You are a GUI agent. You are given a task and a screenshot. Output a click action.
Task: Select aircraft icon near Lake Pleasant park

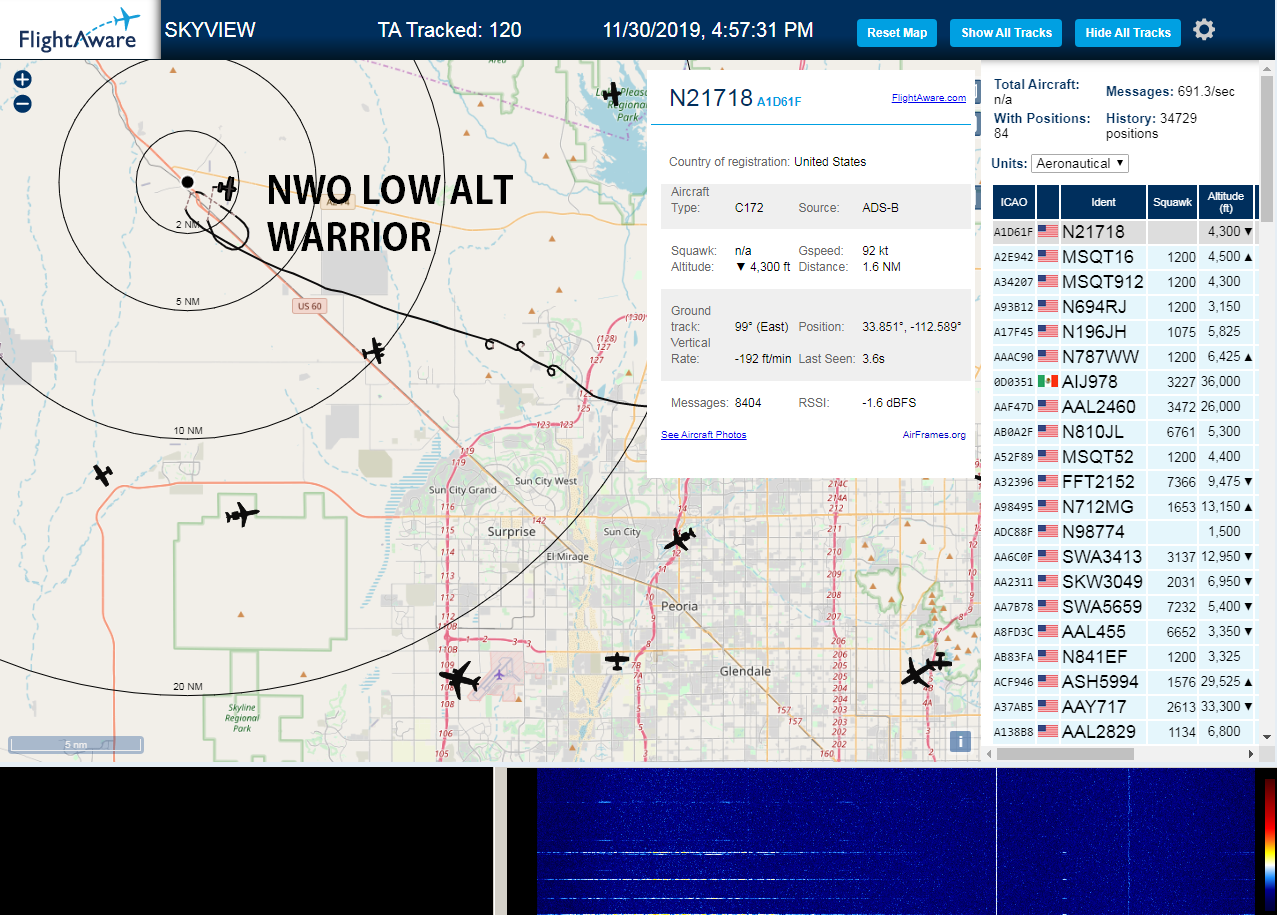(x=612, y=93)
